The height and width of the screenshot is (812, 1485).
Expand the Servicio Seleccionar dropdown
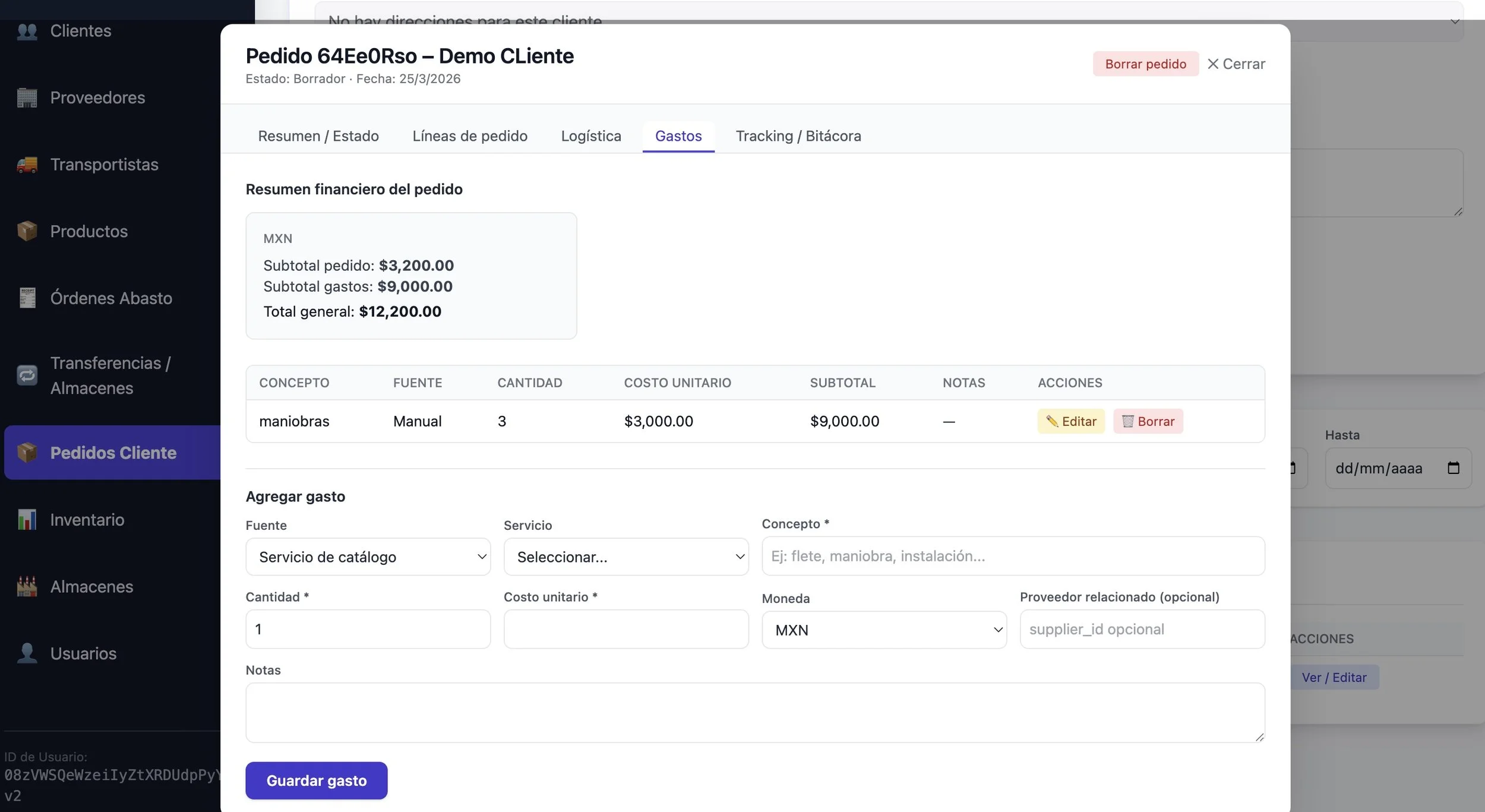click(x=625, y=557)
